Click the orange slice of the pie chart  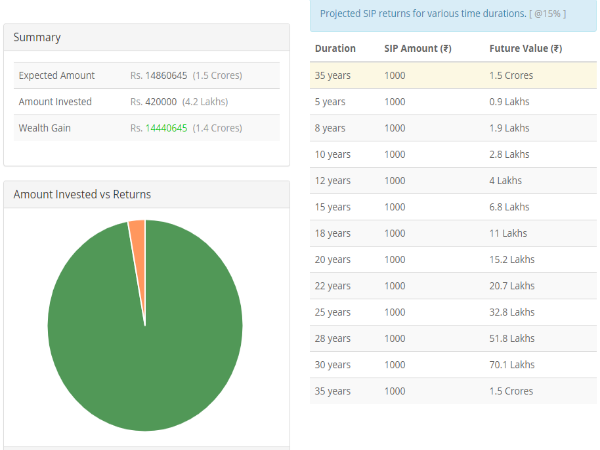pos(138,230)
